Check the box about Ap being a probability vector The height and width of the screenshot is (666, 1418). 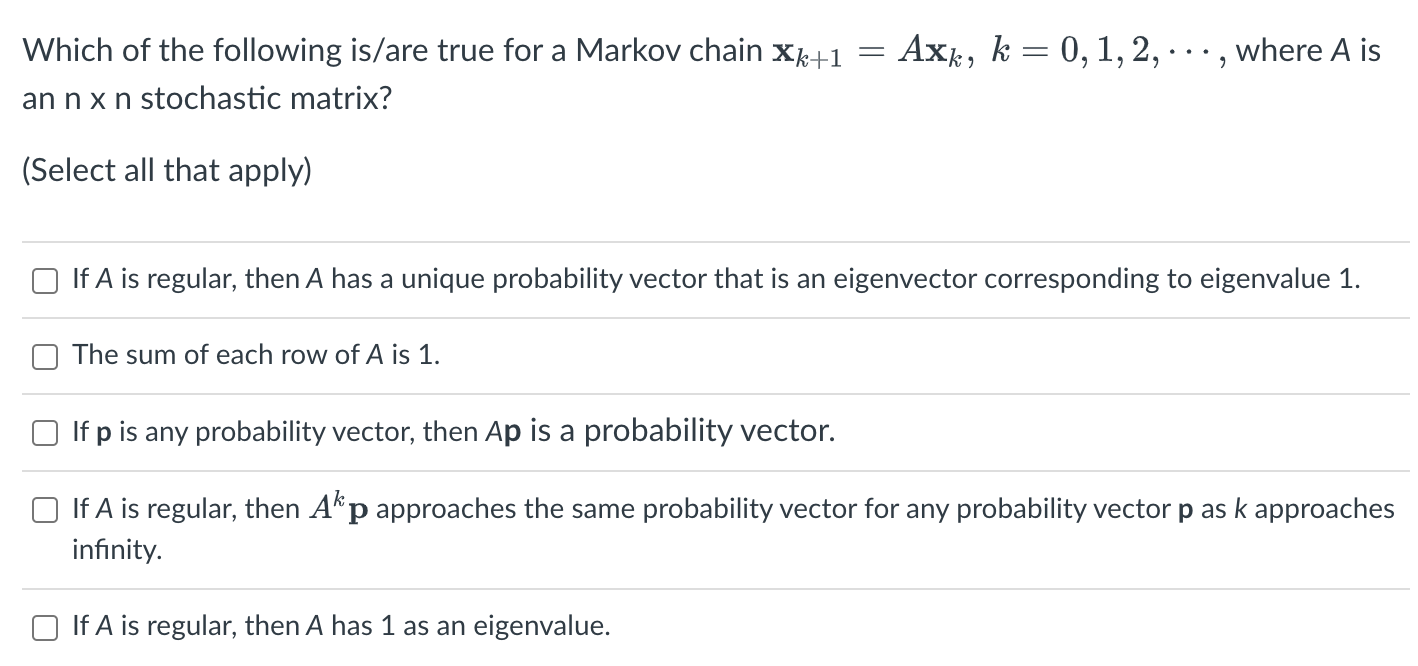tap(44, 432)
